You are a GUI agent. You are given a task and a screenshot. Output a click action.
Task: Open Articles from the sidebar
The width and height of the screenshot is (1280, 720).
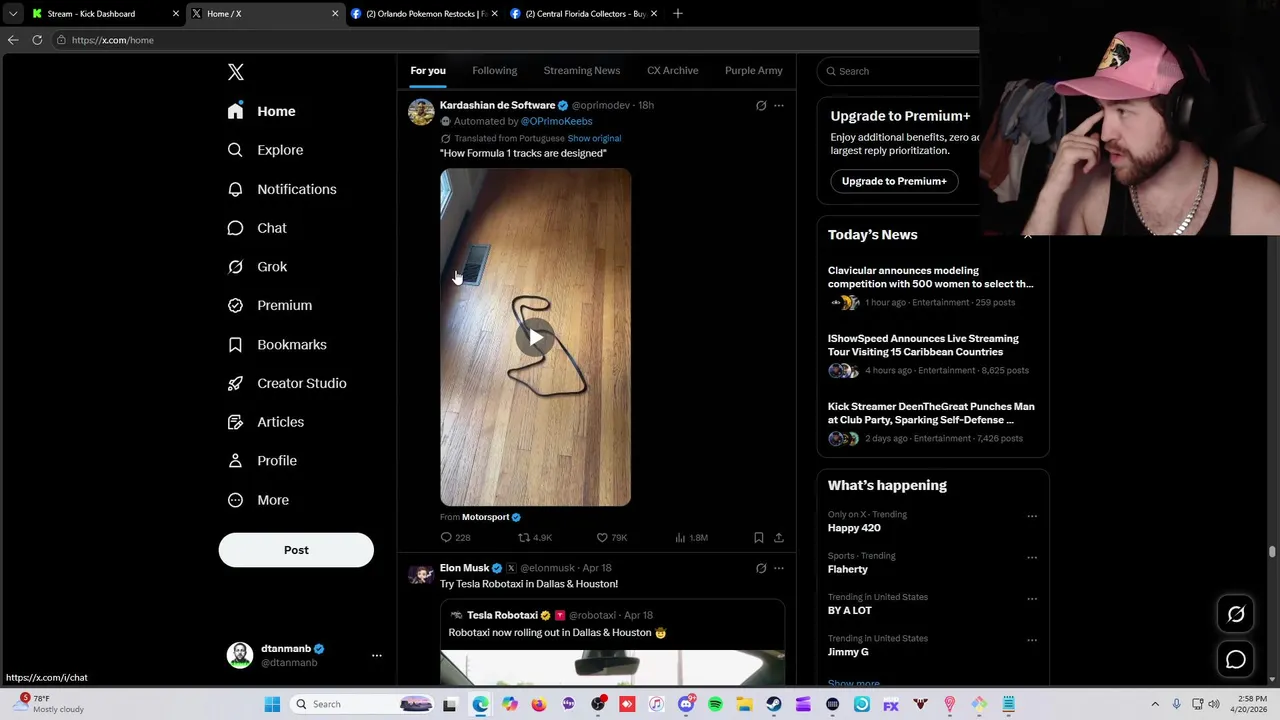tap(266, 422)
